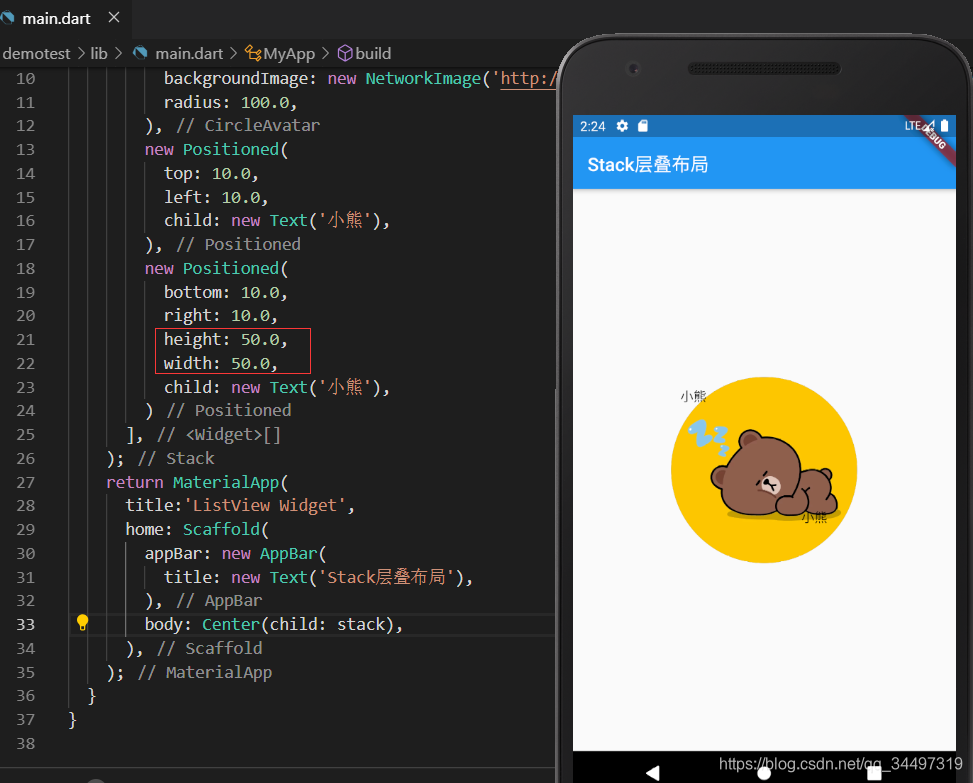Open the lightbulb quick-fix on line 33

coord(82,623)
